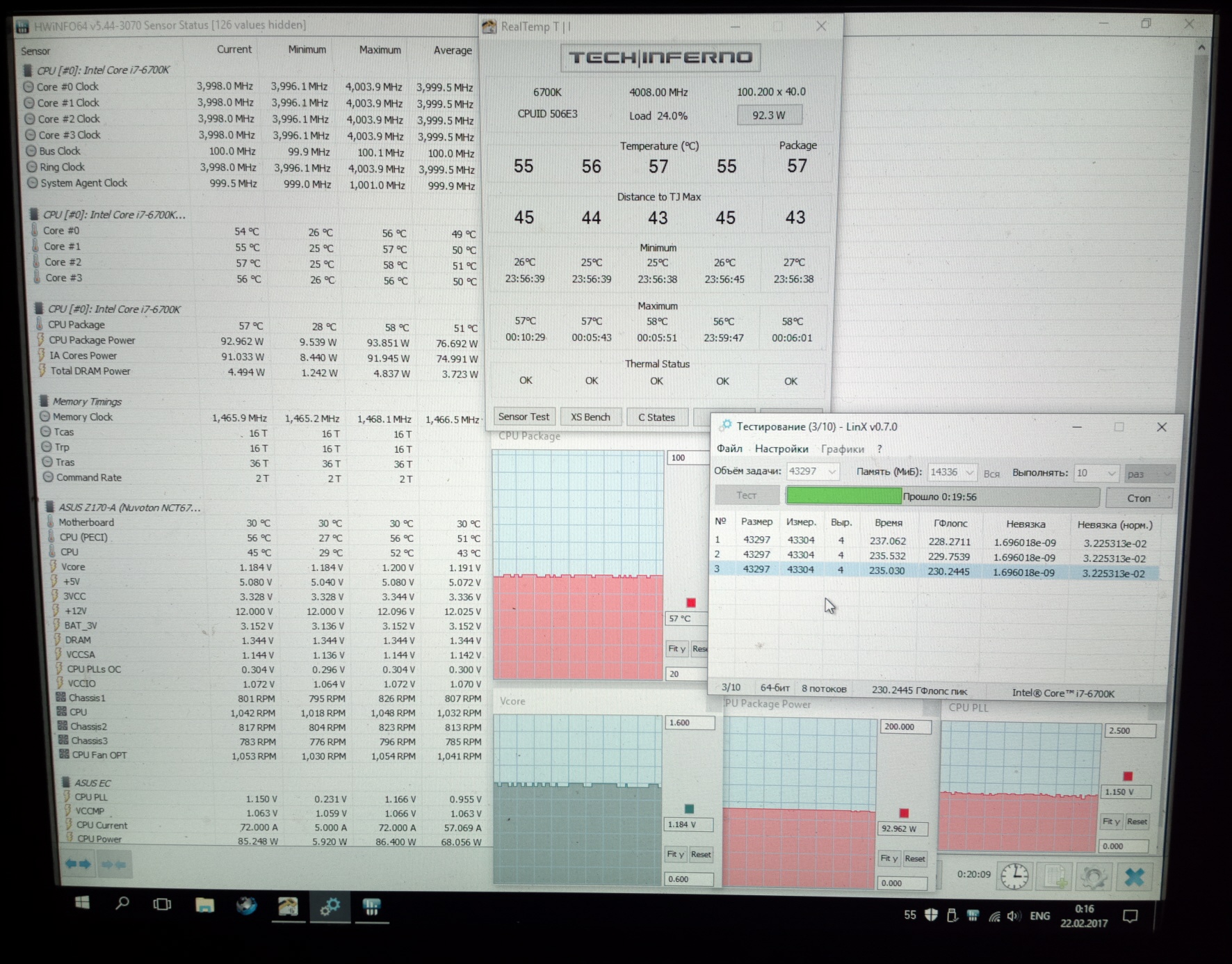Click Fit y in the CPU Package Power graph
This screenshot has width=1232, height=964.
click(x=889, y=858)
